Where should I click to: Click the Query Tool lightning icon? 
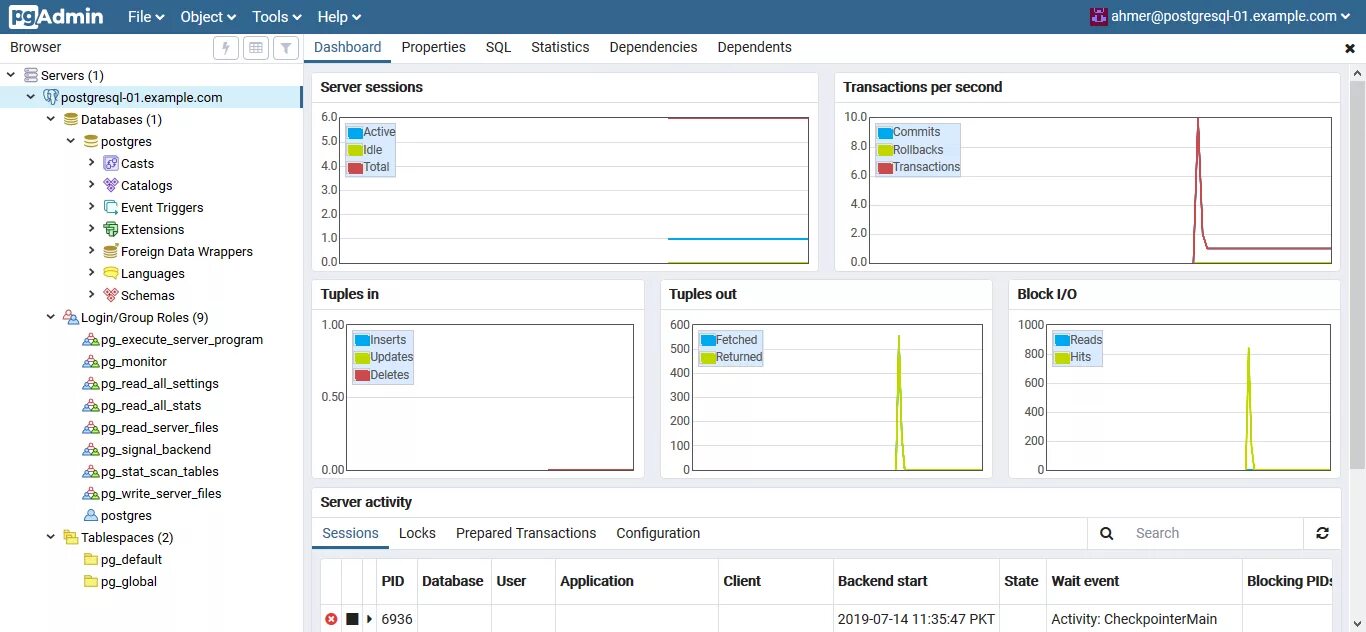[227, 47]
